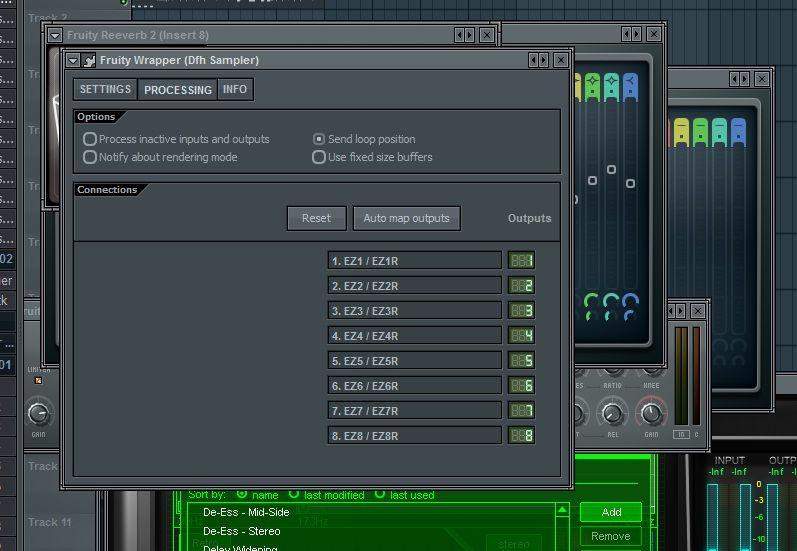Select the De-Ess - Mid-Side preset
Screen dimensions: 797x551
(246, 512)
